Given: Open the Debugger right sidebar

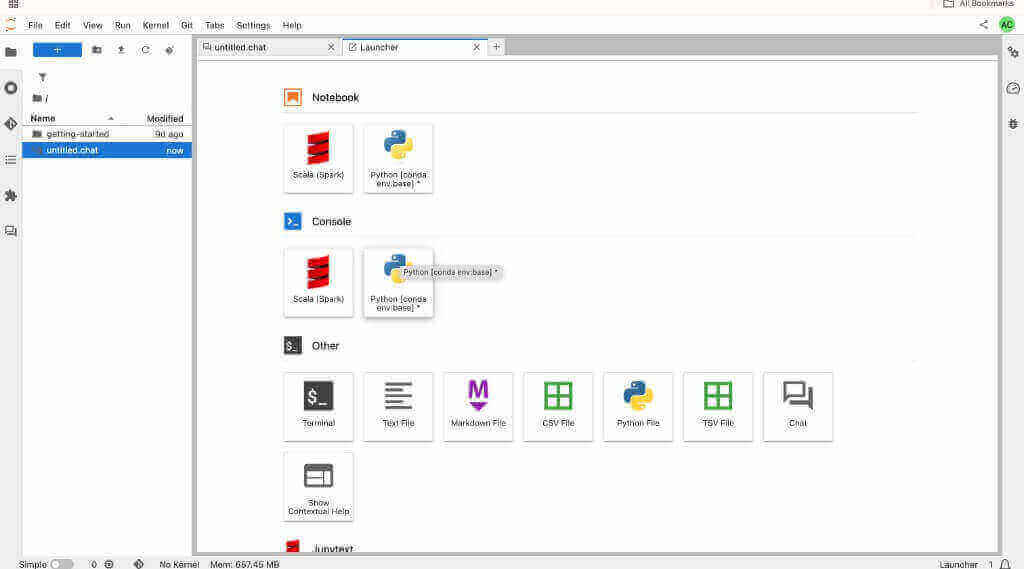Looking at the screenshot, I should click(1013, 123).
